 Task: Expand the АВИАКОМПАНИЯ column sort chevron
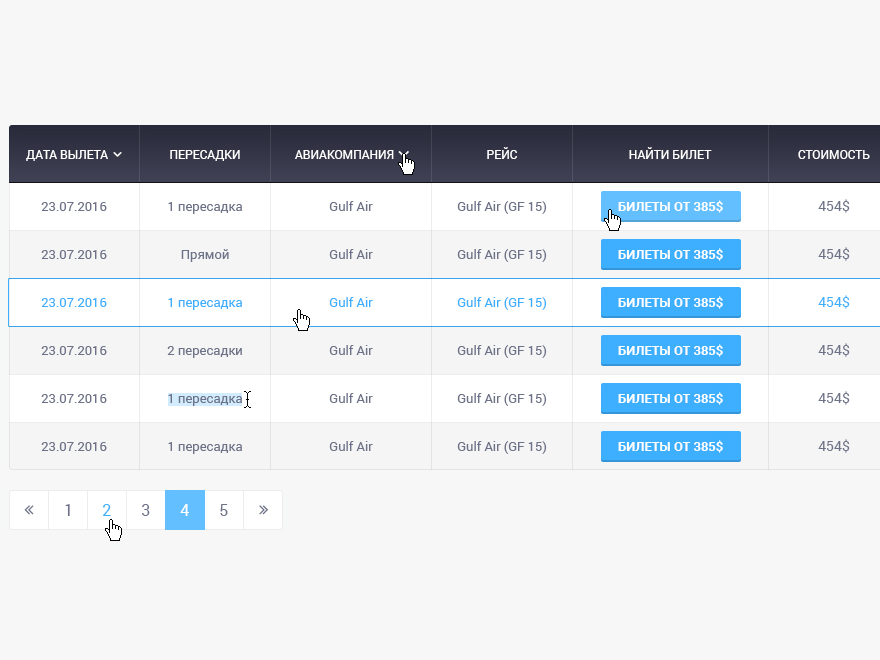tap(403, 155)
